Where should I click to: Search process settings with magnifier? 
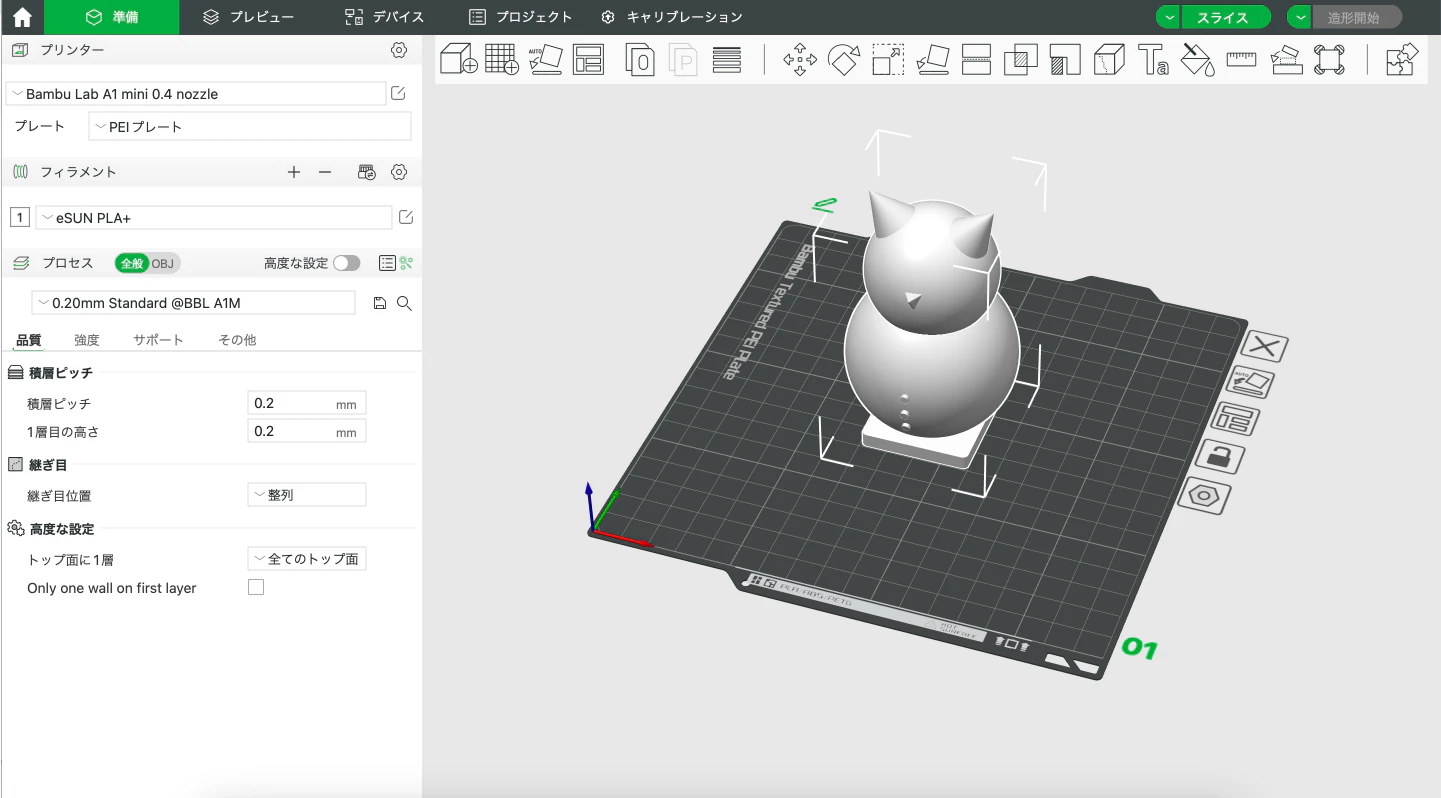(405, 303)
